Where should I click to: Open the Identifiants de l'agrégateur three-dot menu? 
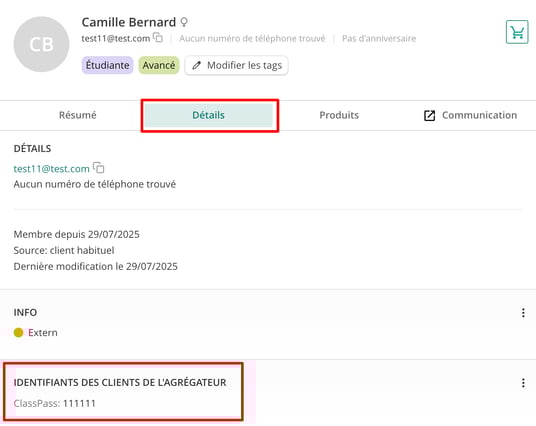[523, 383]
